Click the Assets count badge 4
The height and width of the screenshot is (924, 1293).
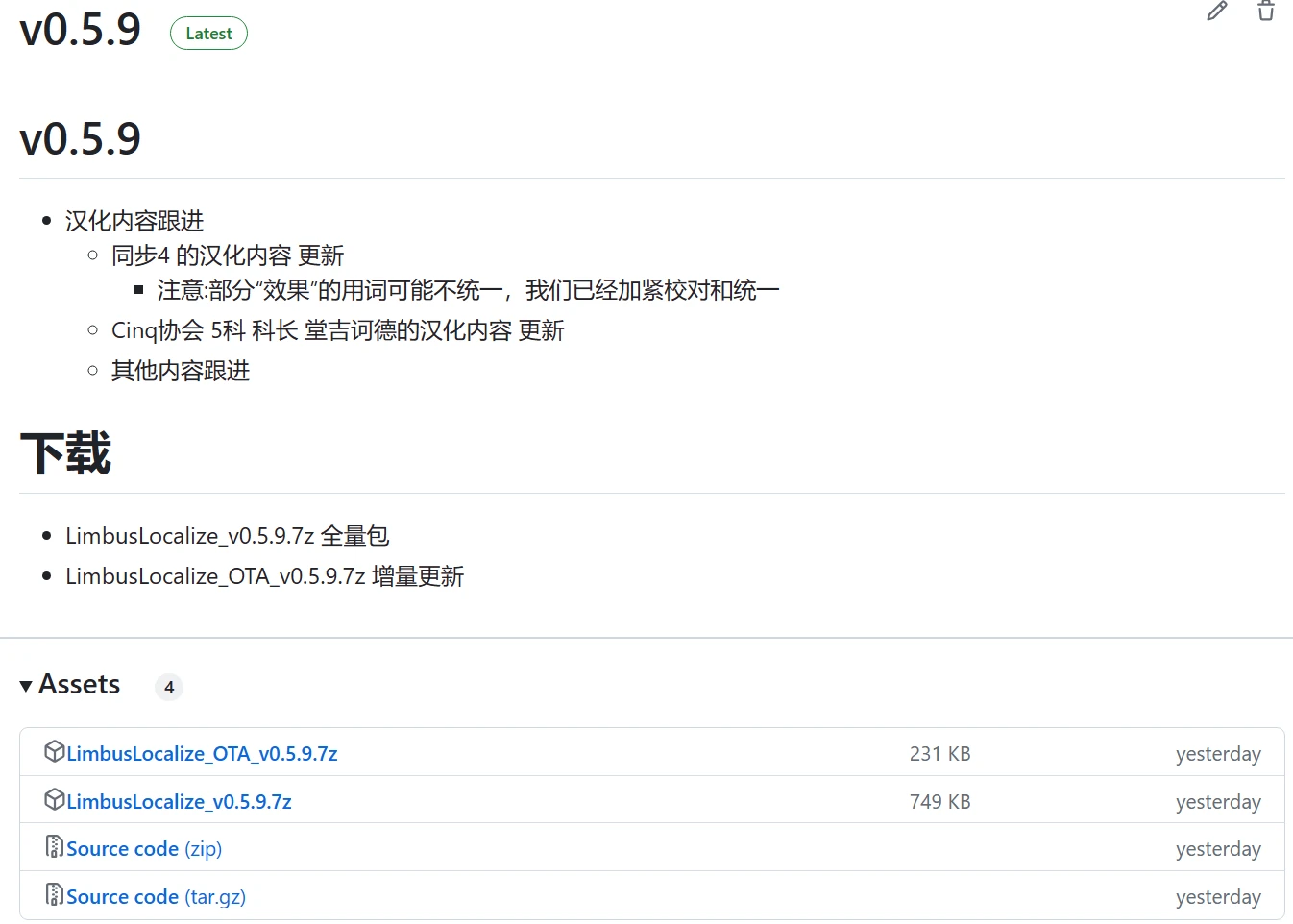click(x=169, y=687)
